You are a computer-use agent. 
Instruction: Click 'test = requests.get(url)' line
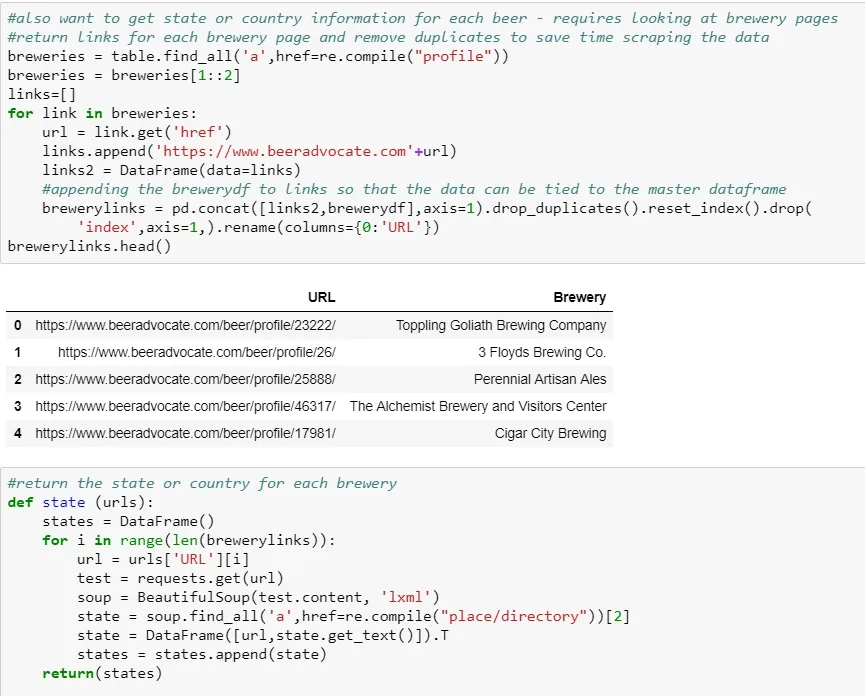tap(180, 579)
